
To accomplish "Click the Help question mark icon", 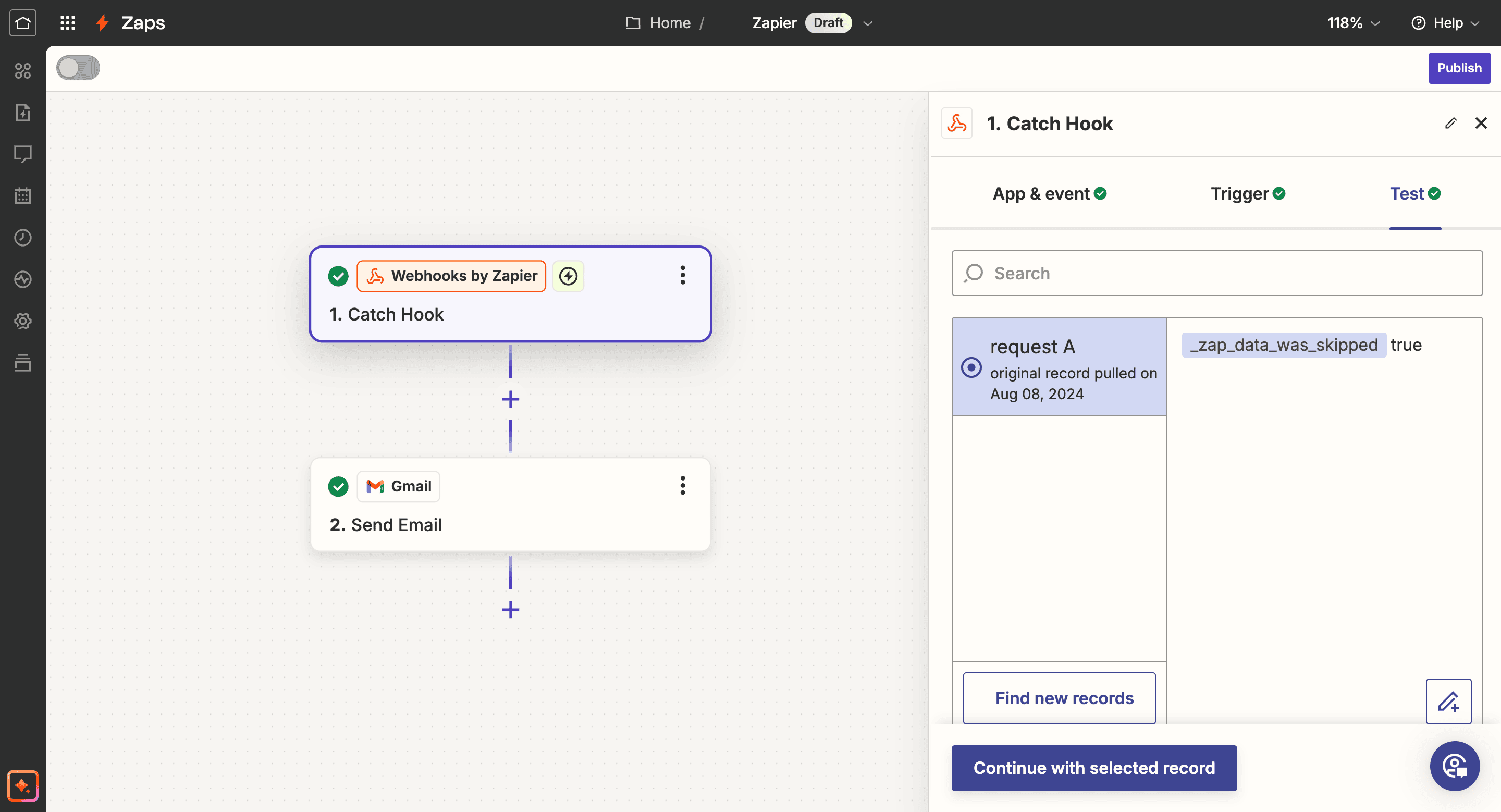I will [1419, 23].
